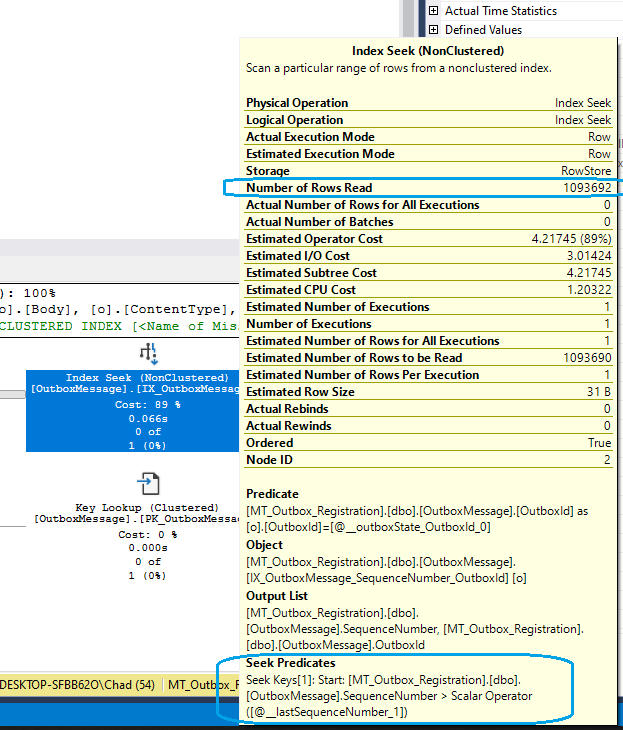Click the Actual Rewinds row
The image size is (623, 730).
(428, 426)
